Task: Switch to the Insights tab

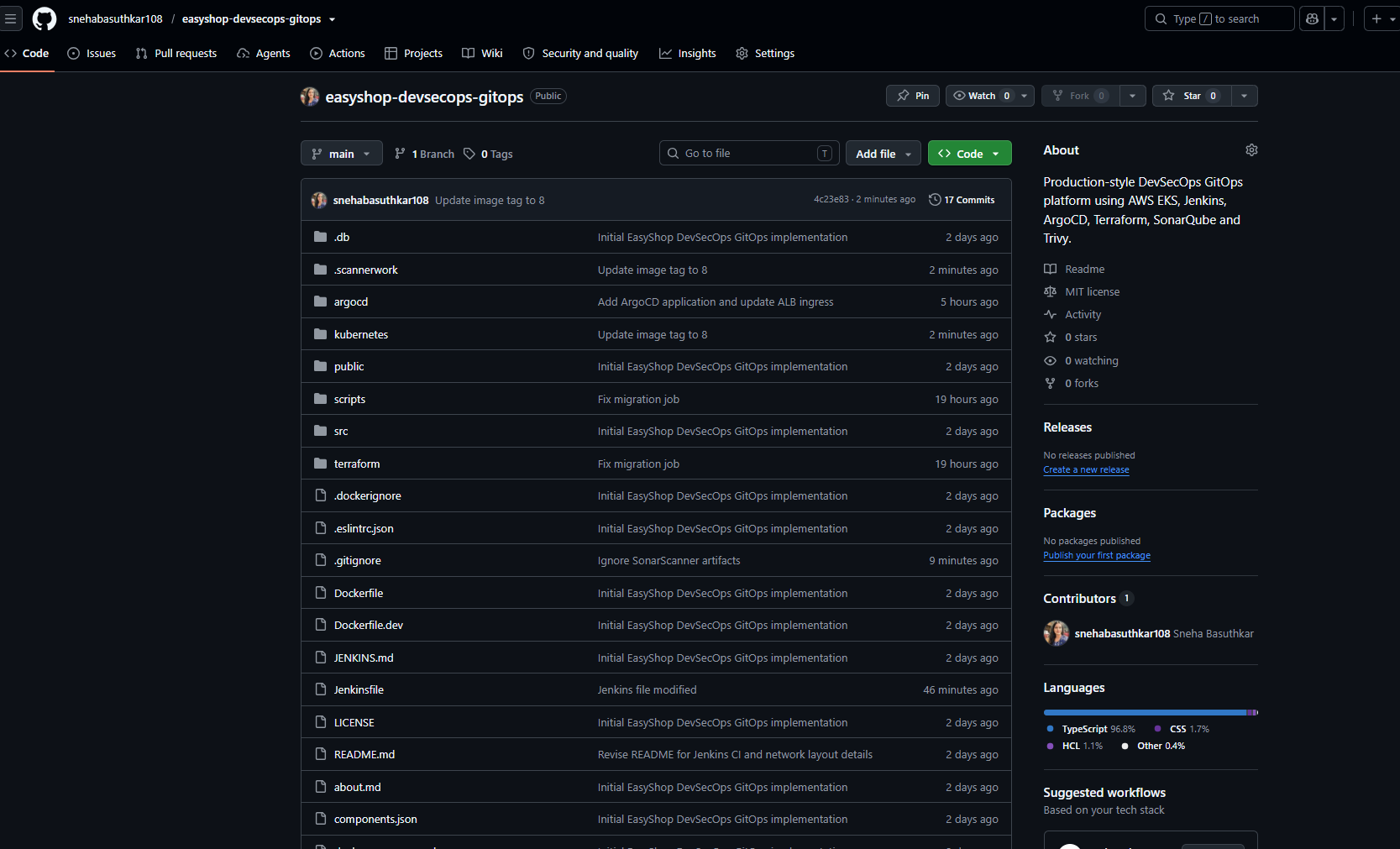Action: (688, 53)
